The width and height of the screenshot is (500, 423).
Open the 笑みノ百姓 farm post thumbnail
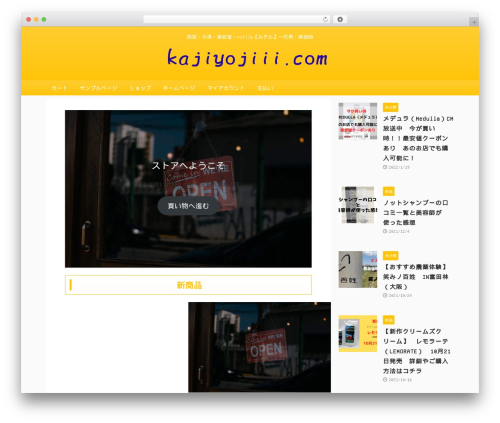[358, 269]
